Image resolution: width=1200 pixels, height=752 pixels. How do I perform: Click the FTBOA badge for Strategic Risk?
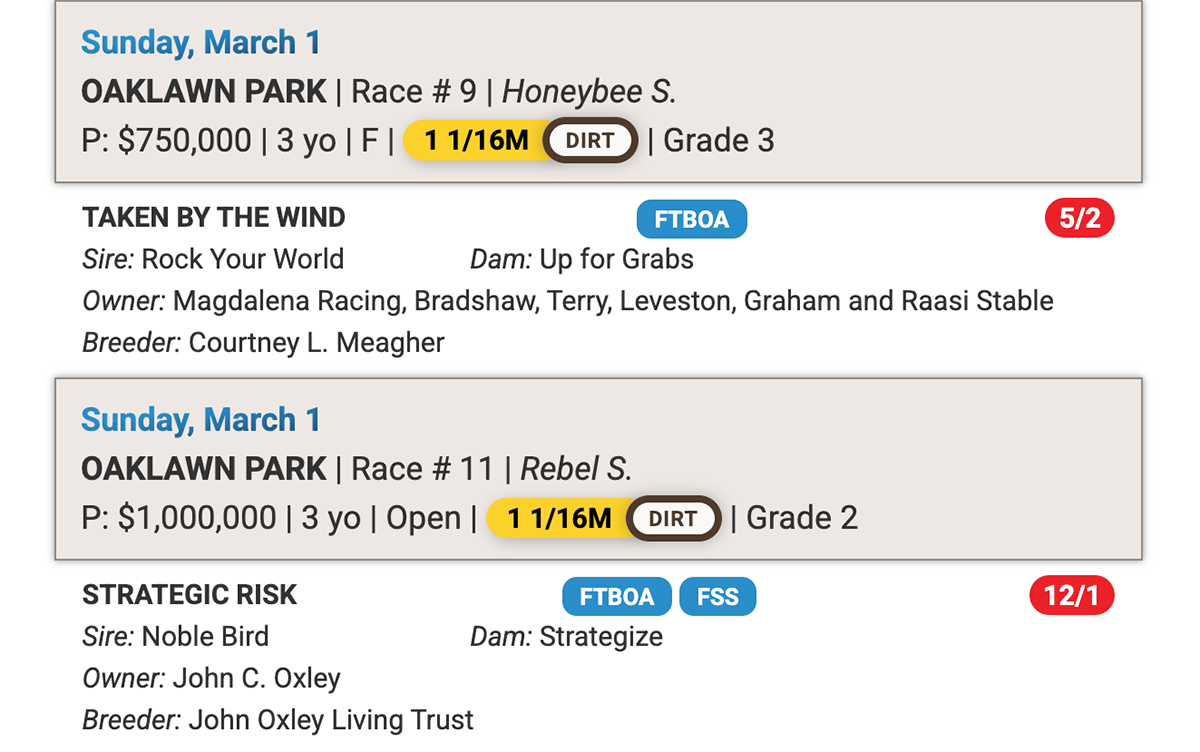617,597
